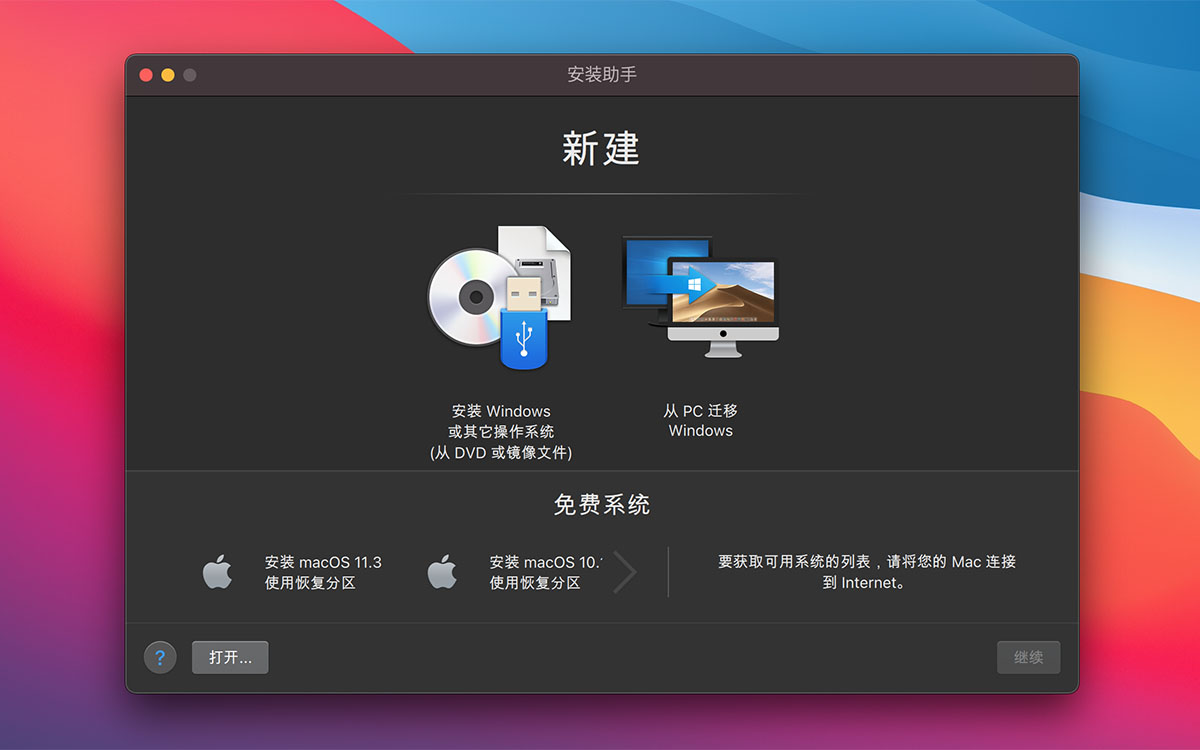1200x750 pixels.
Task: Click the 安装助手 window title
Action: 602,75
